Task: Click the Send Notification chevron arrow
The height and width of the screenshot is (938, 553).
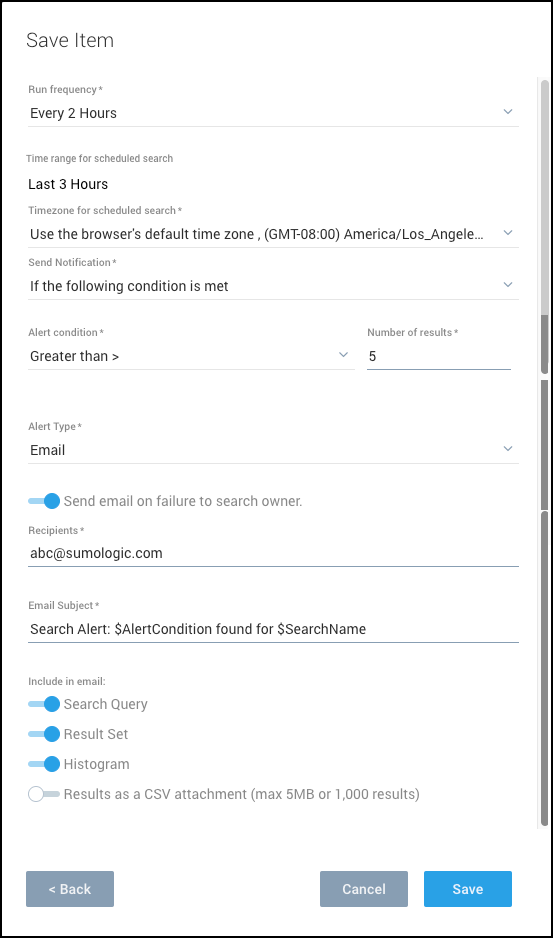Action: click(508, 285)
